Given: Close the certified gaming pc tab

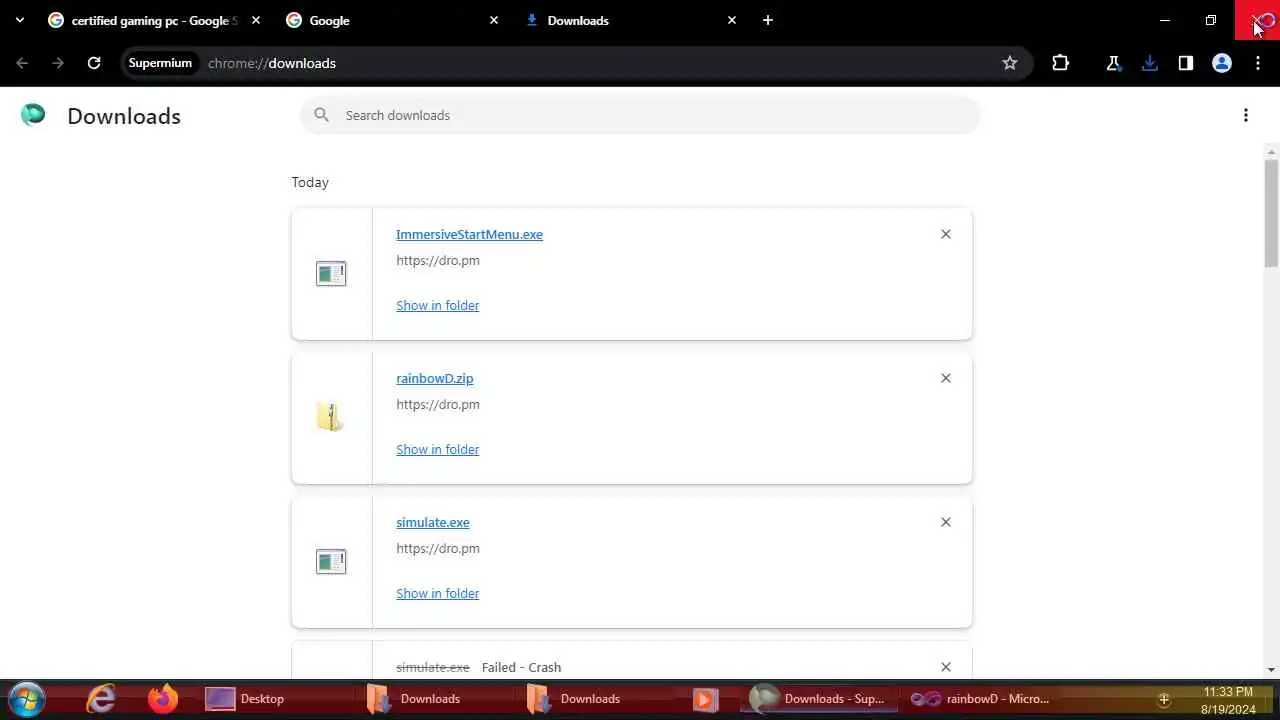Looking at the screenshot, I should coord(256,20).
